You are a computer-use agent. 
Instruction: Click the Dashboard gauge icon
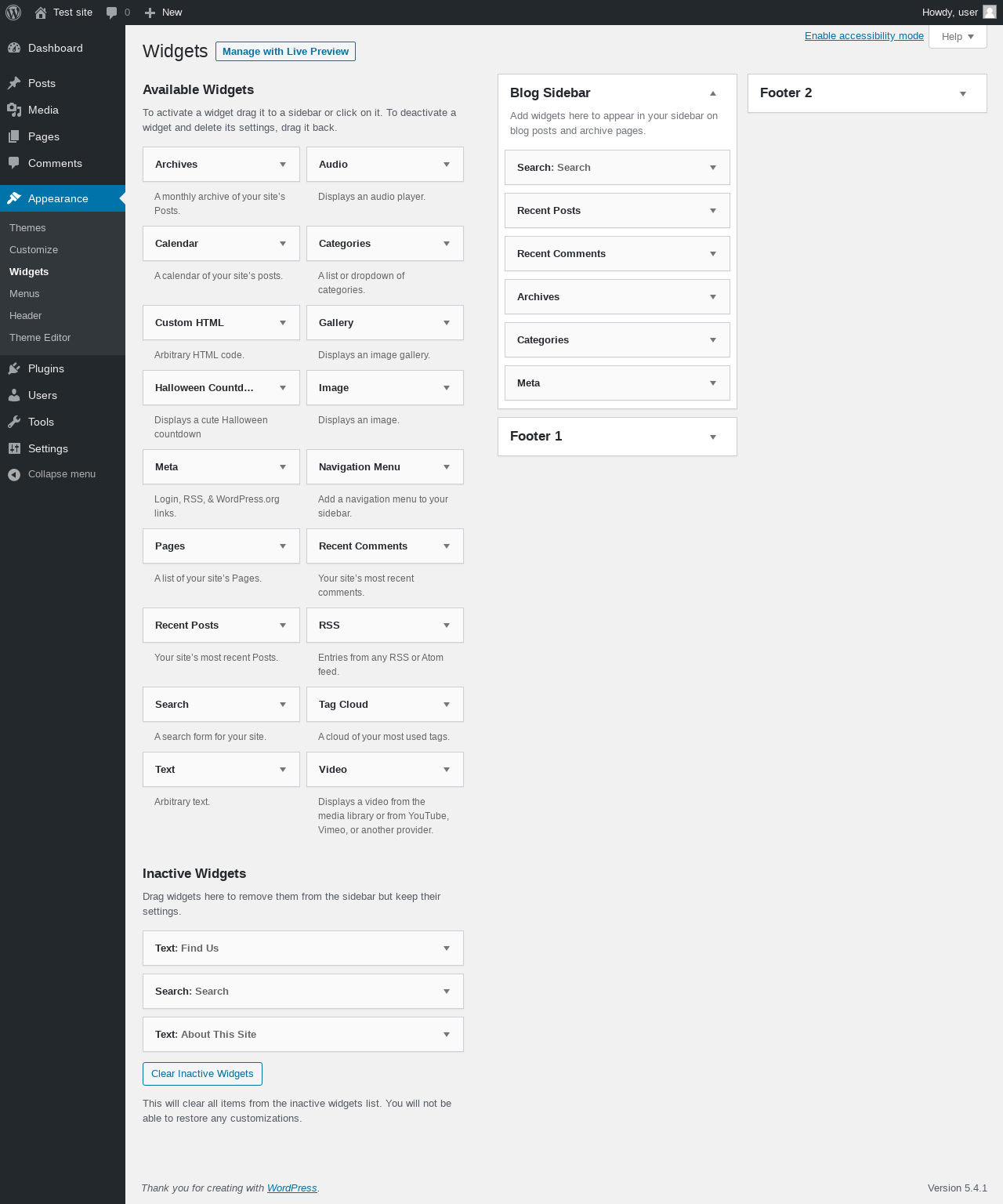click(x=14, y=48)
